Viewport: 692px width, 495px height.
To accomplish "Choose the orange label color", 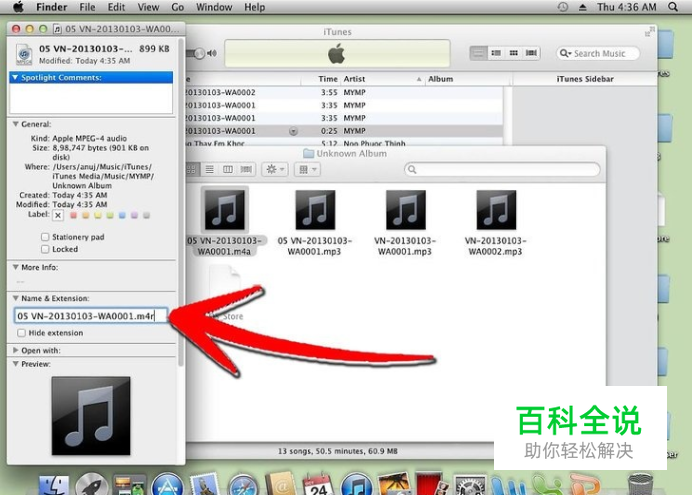I will tap(86, 215).
